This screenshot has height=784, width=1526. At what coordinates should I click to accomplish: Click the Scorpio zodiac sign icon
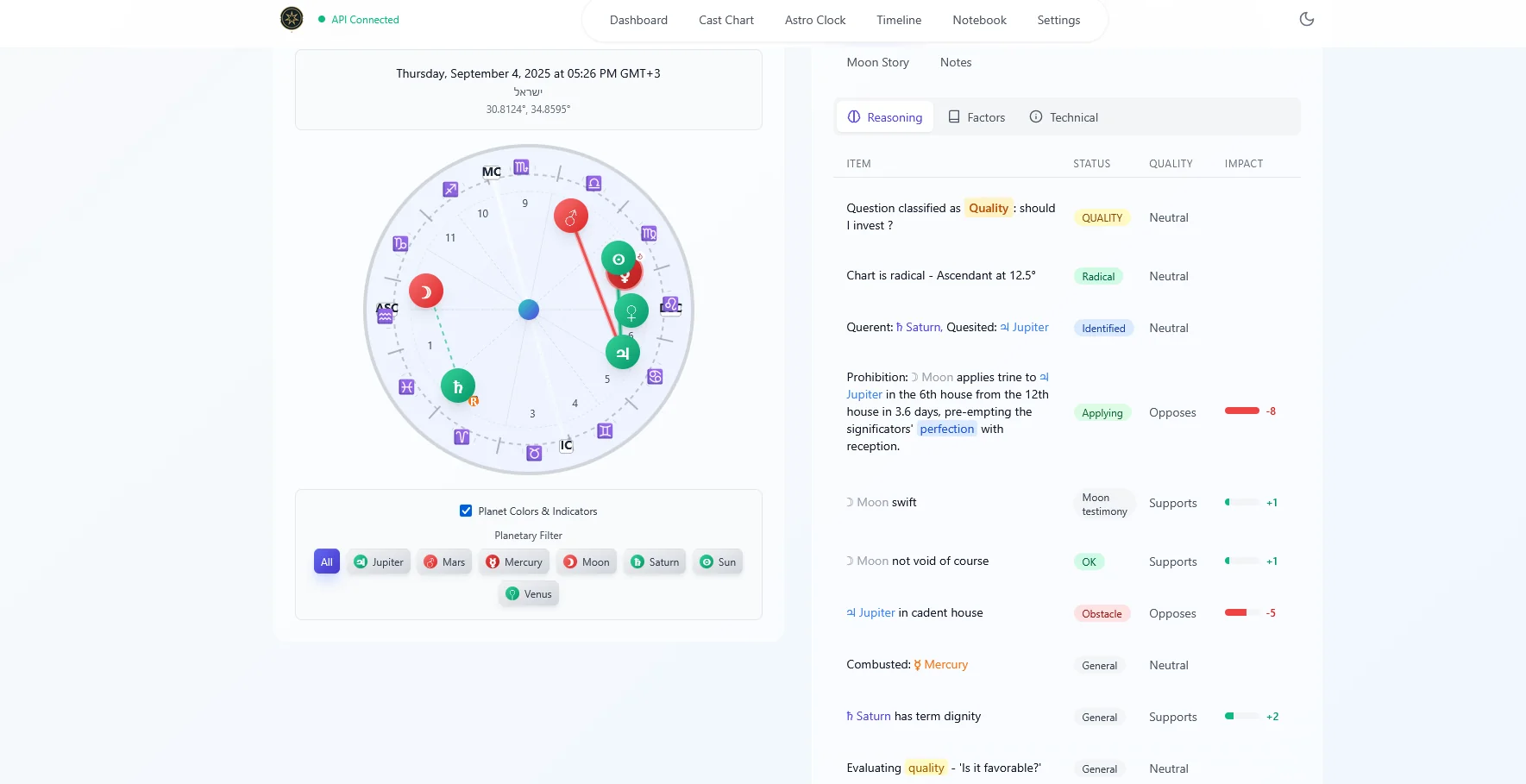(x=521, y=167)
